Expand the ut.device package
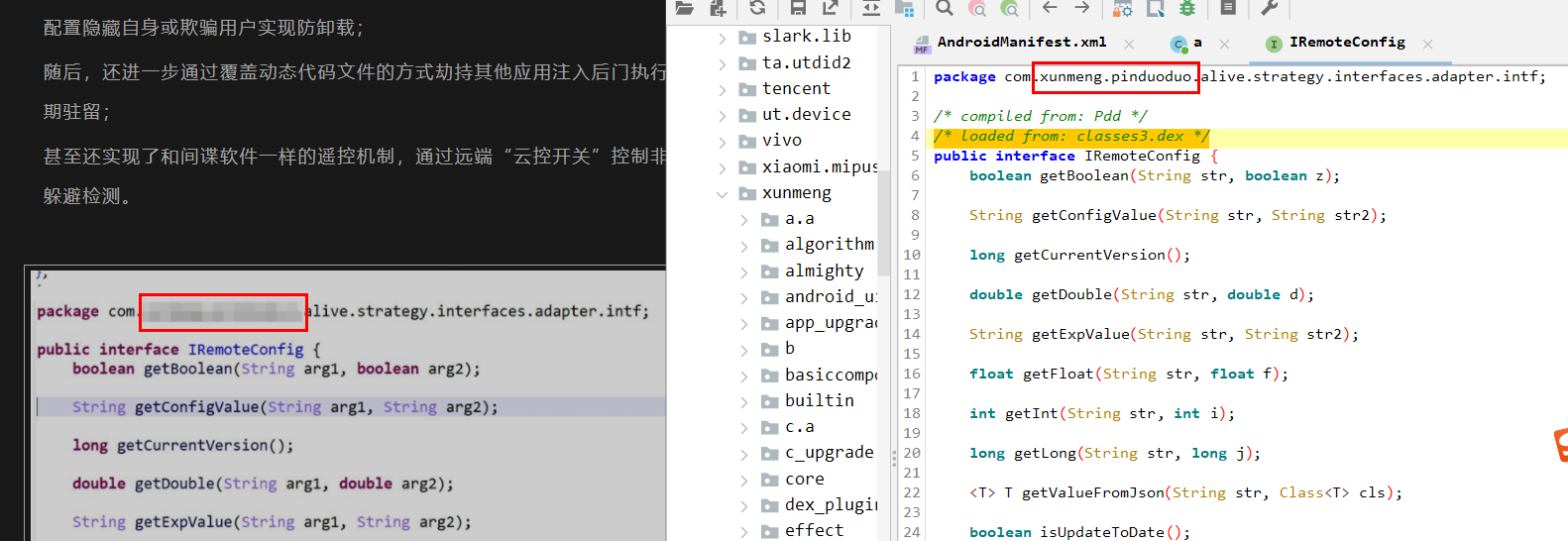 722,116
